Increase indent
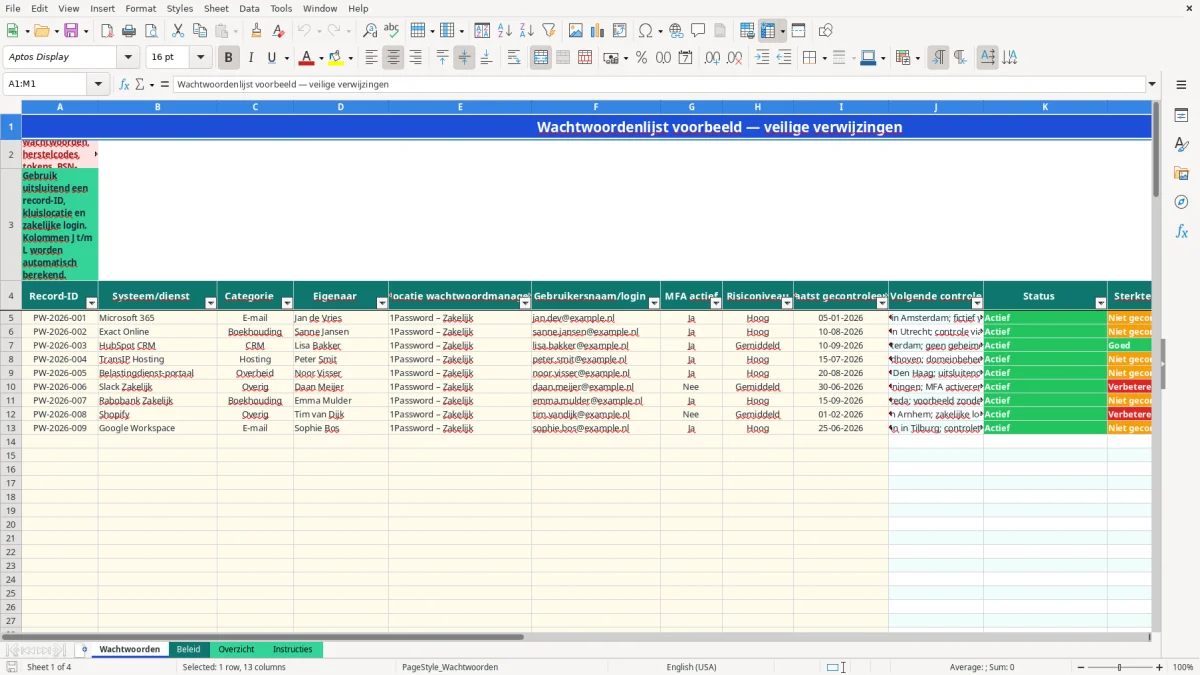 coord(762,58)
